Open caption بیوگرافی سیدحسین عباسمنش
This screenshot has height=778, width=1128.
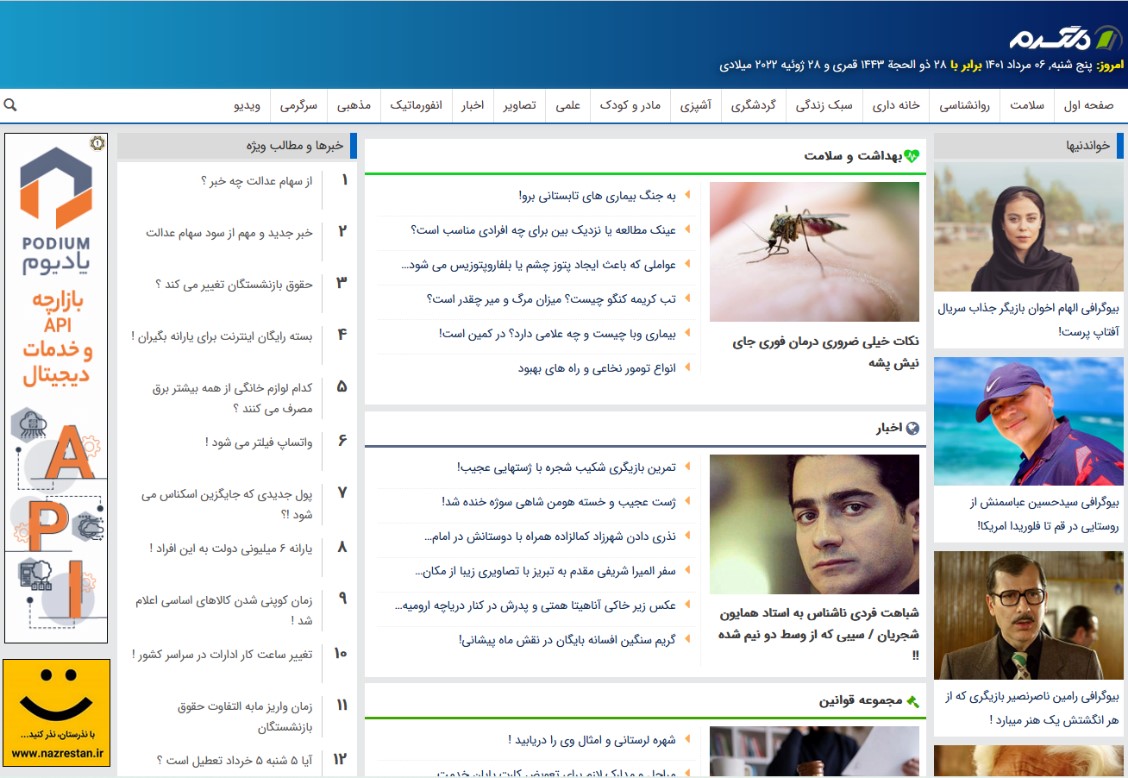pyautogui.click(x=1044, y=514)
